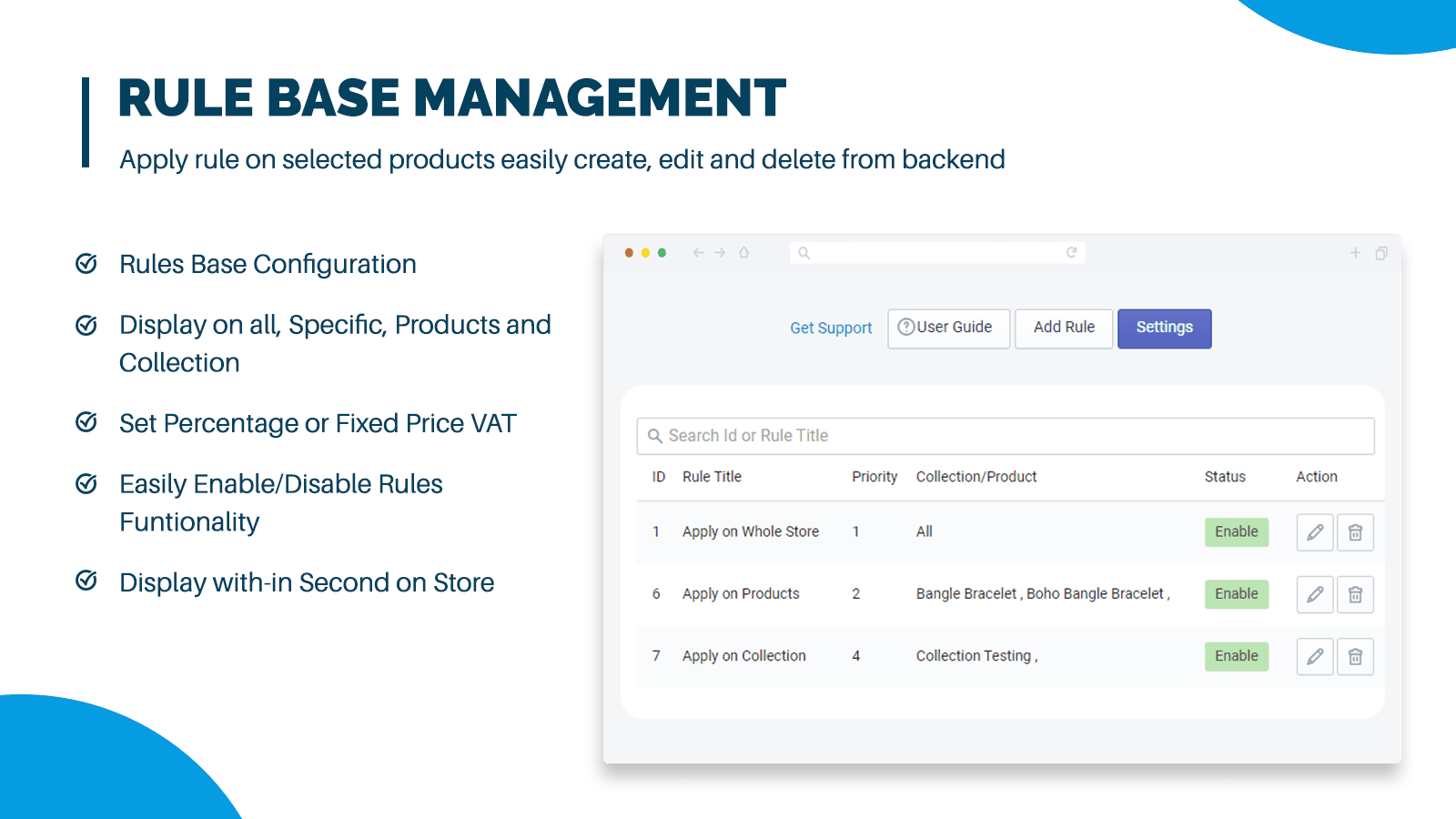Viewport: 1456px width, 819px height.
Task: Click the browser back arrow
Action: pyautogui.click(x=698, y=253)
